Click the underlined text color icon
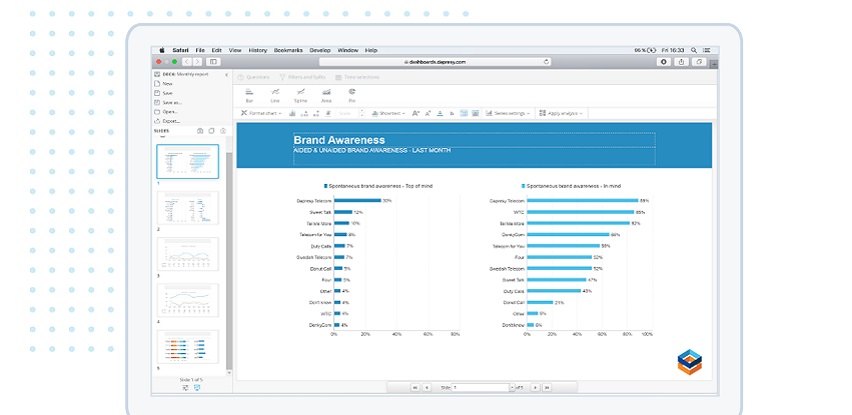The width and height of the screenshot is (852, 415). pyautogui.click(x=440, y=113)
